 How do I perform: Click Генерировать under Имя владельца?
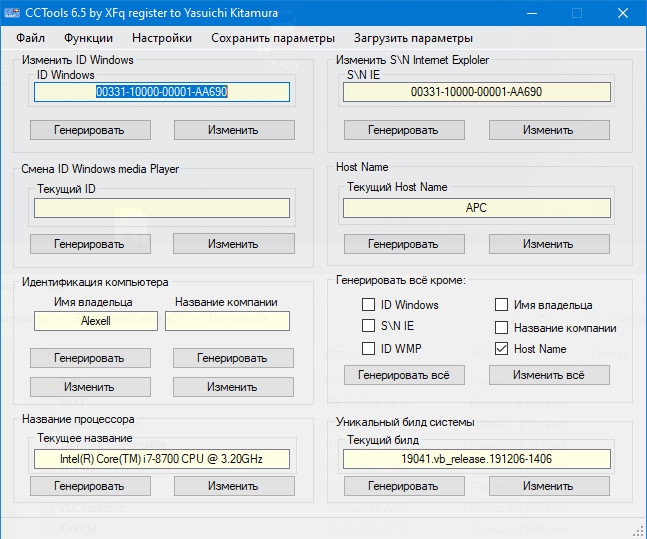pos(90,358)
